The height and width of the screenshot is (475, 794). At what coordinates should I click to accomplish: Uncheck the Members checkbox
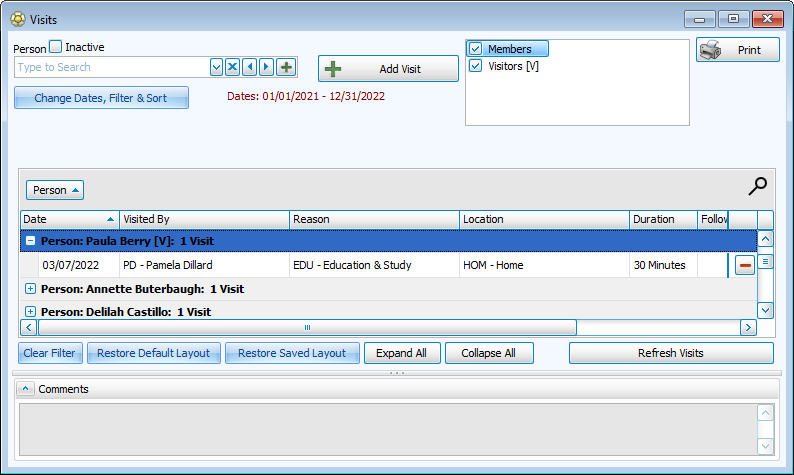tap(476, 49)
